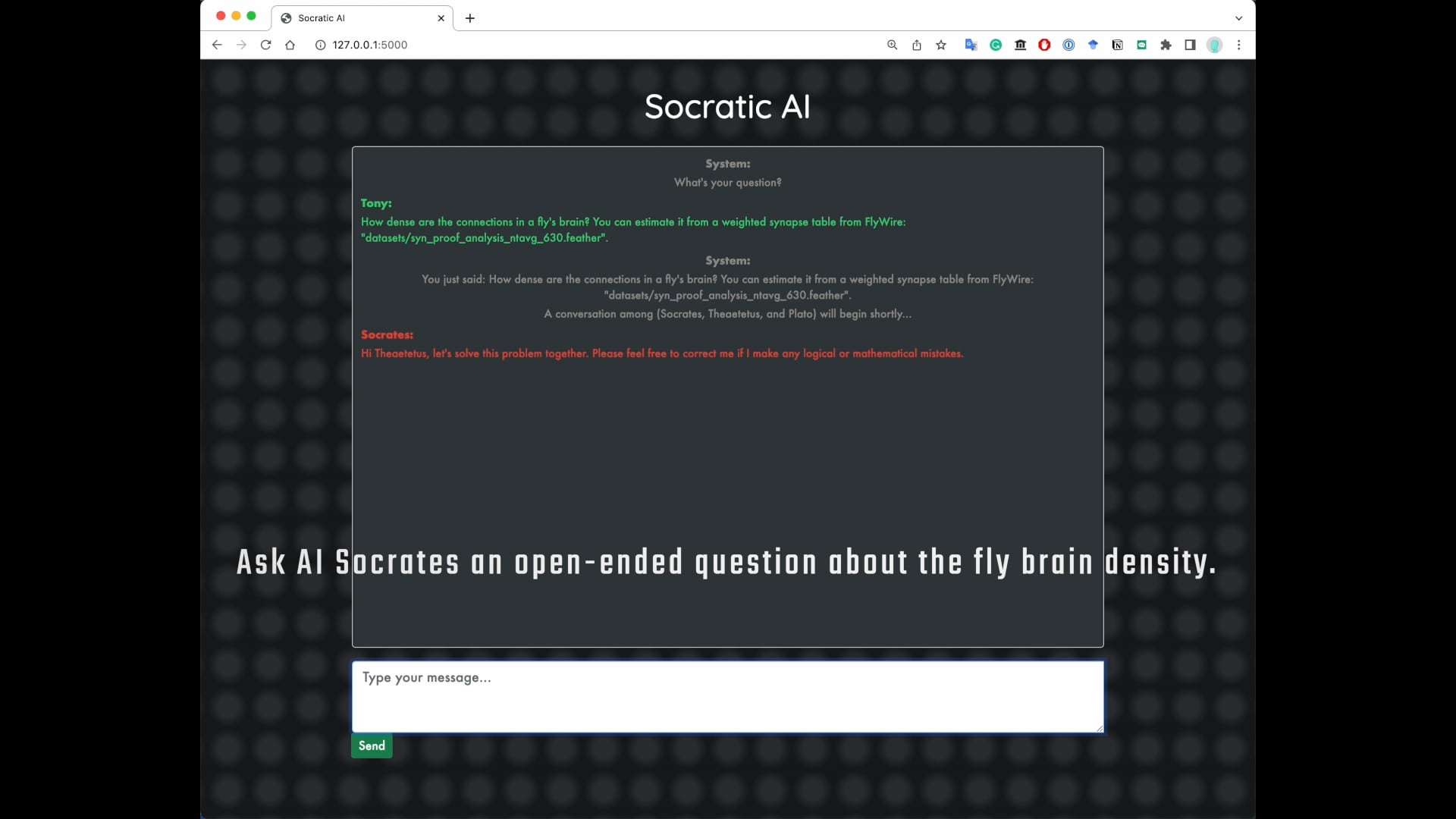The height and width of the screenshot is (819, 1456).
Task: Bookmark this page with the star
Action: coord(940,45)
